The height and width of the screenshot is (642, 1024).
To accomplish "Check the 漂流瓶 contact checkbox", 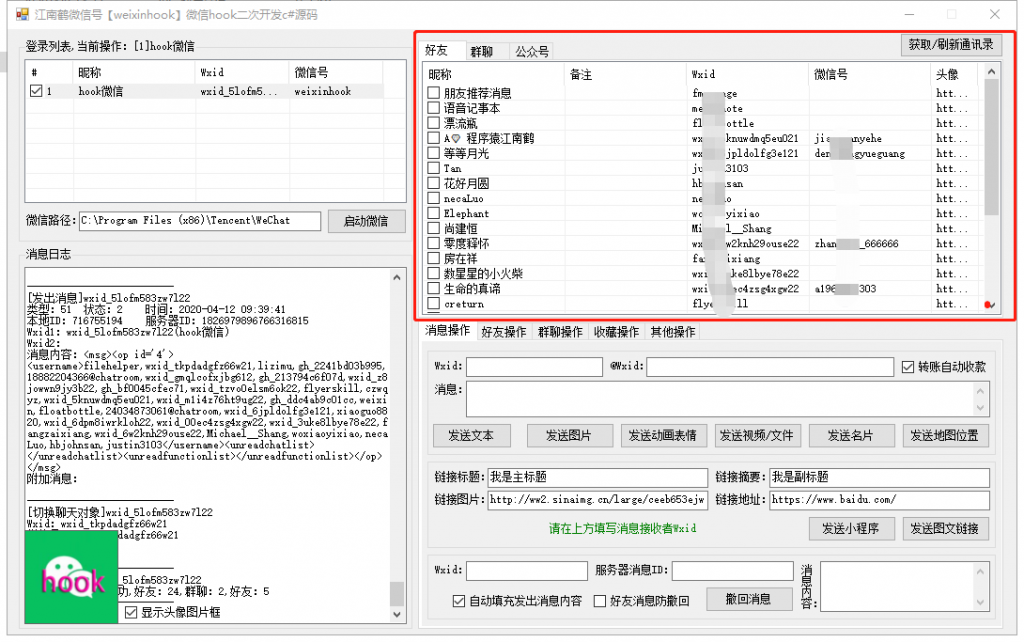I will (x=433, y=123).
